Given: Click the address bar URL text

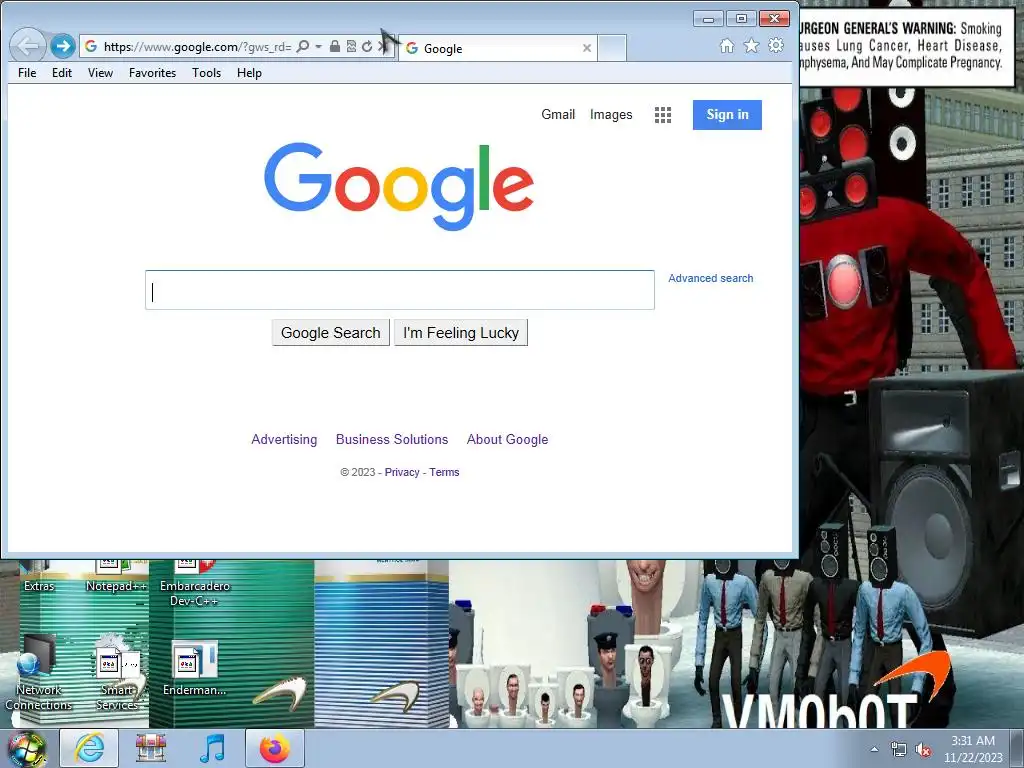Looking at the screenshot, I should point(197,46).
